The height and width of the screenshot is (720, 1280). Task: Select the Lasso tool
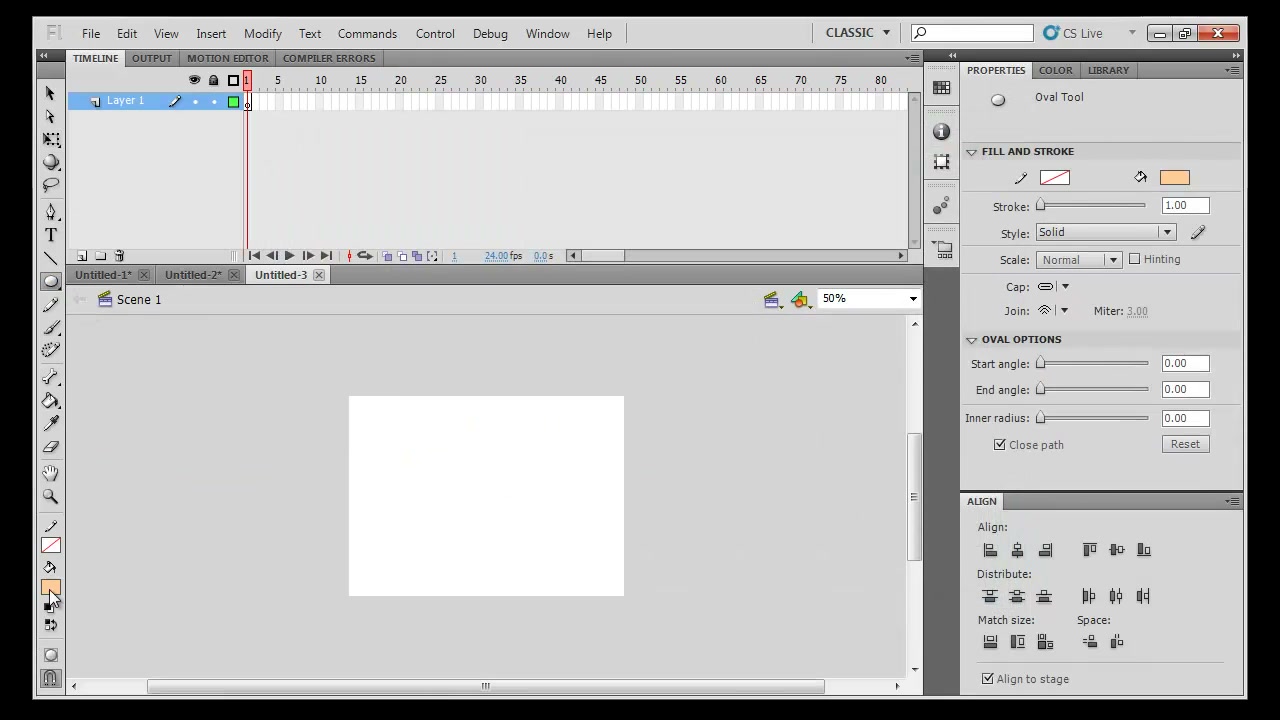point(51,185)
